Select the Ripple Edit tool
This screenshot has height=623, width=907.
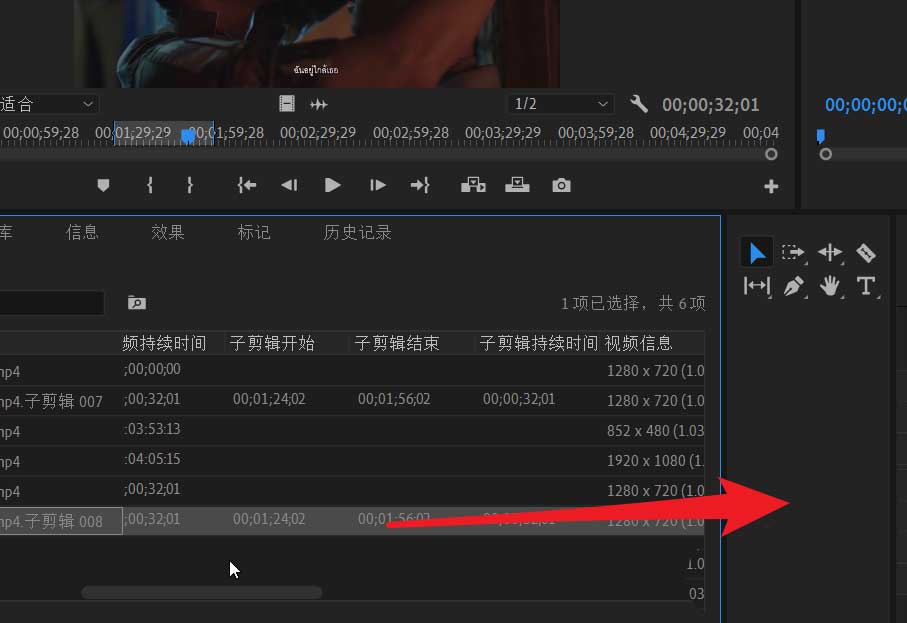[829, 253]
